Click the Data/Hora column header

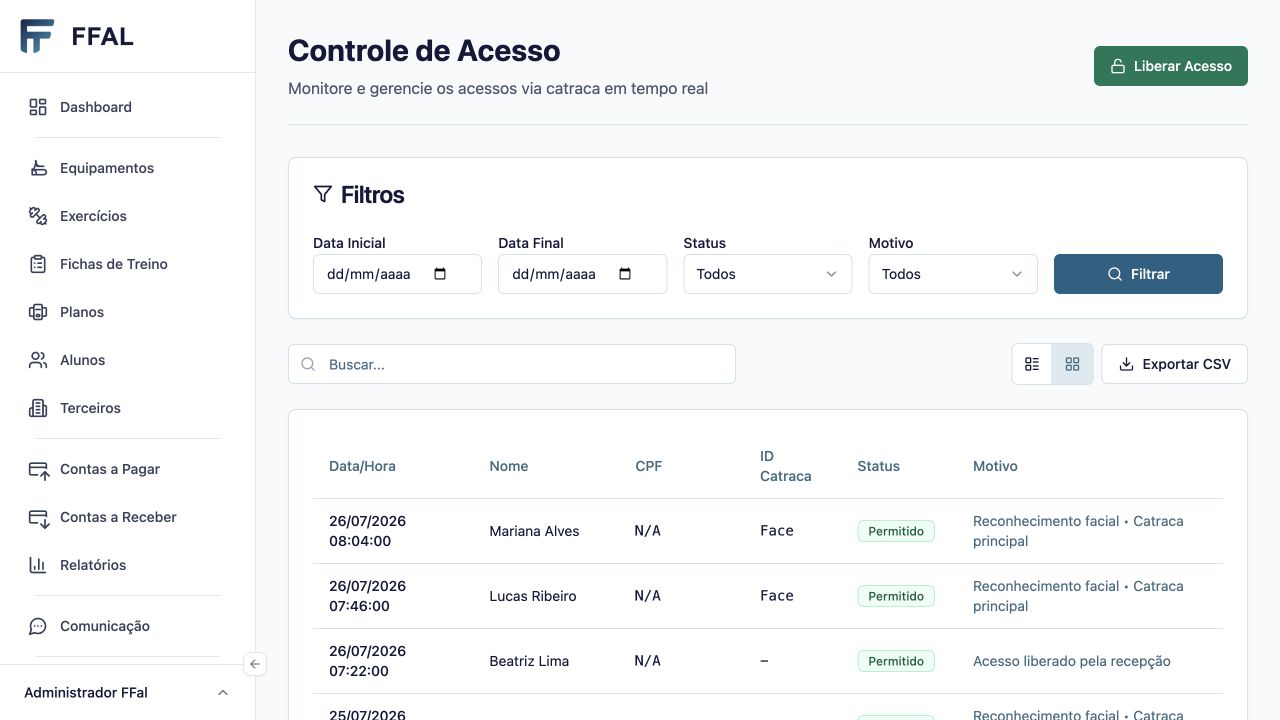(x=362, y=466)
